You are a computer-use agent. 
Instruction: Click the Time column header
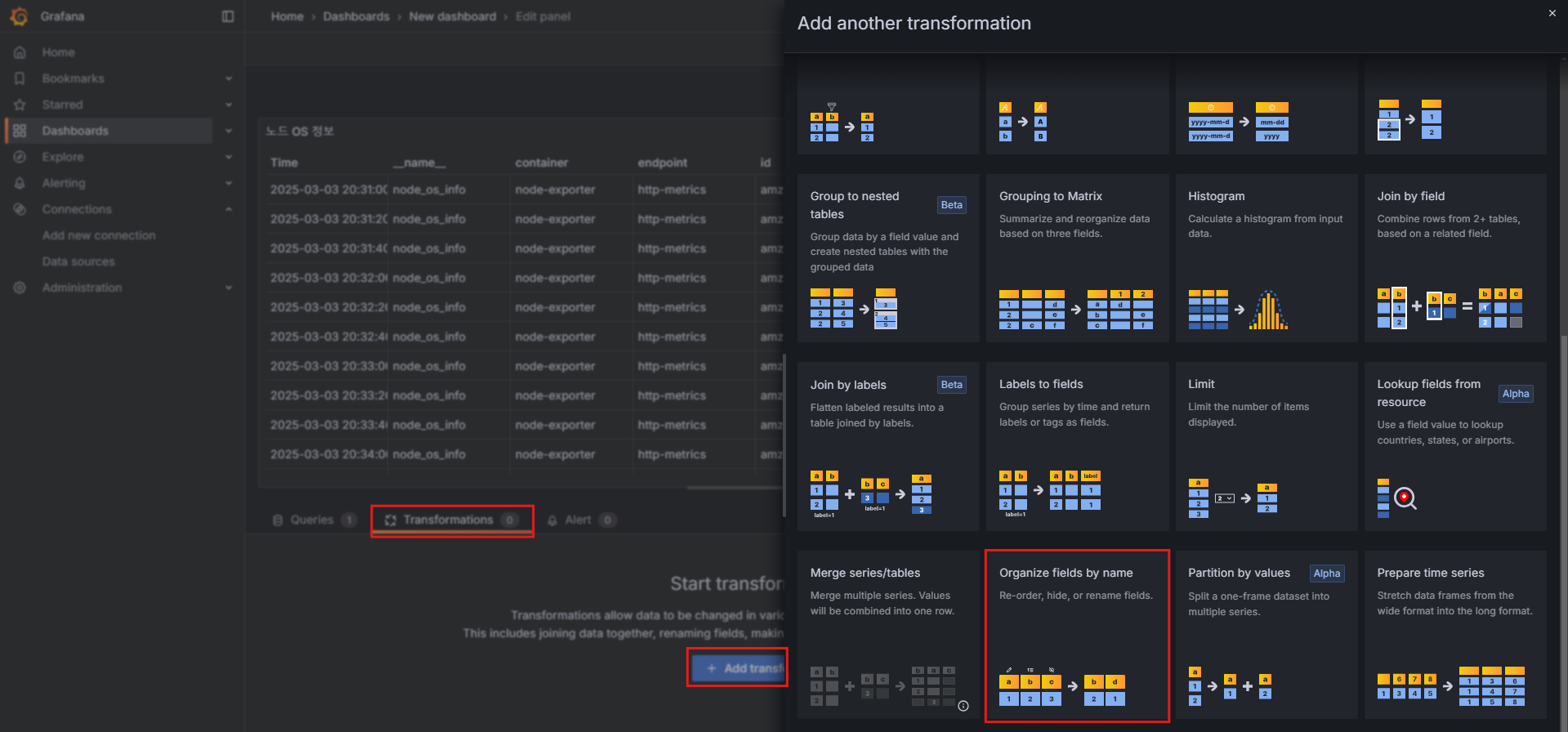pos(284,163)
